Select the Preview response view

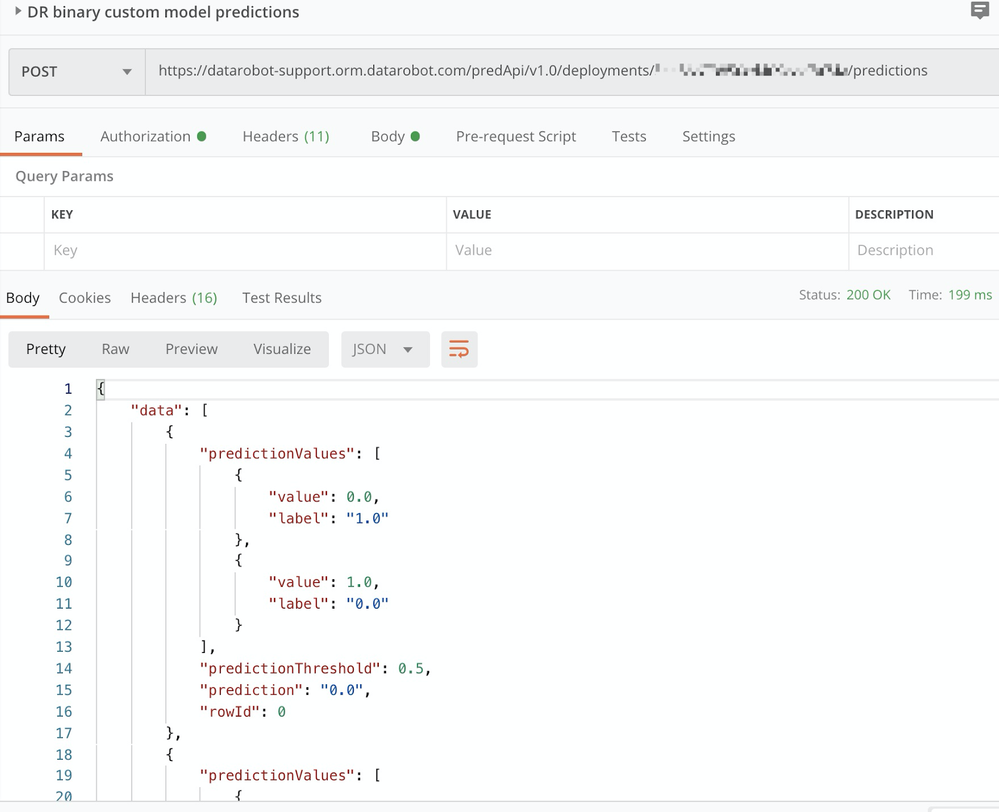tap(191, 349)
